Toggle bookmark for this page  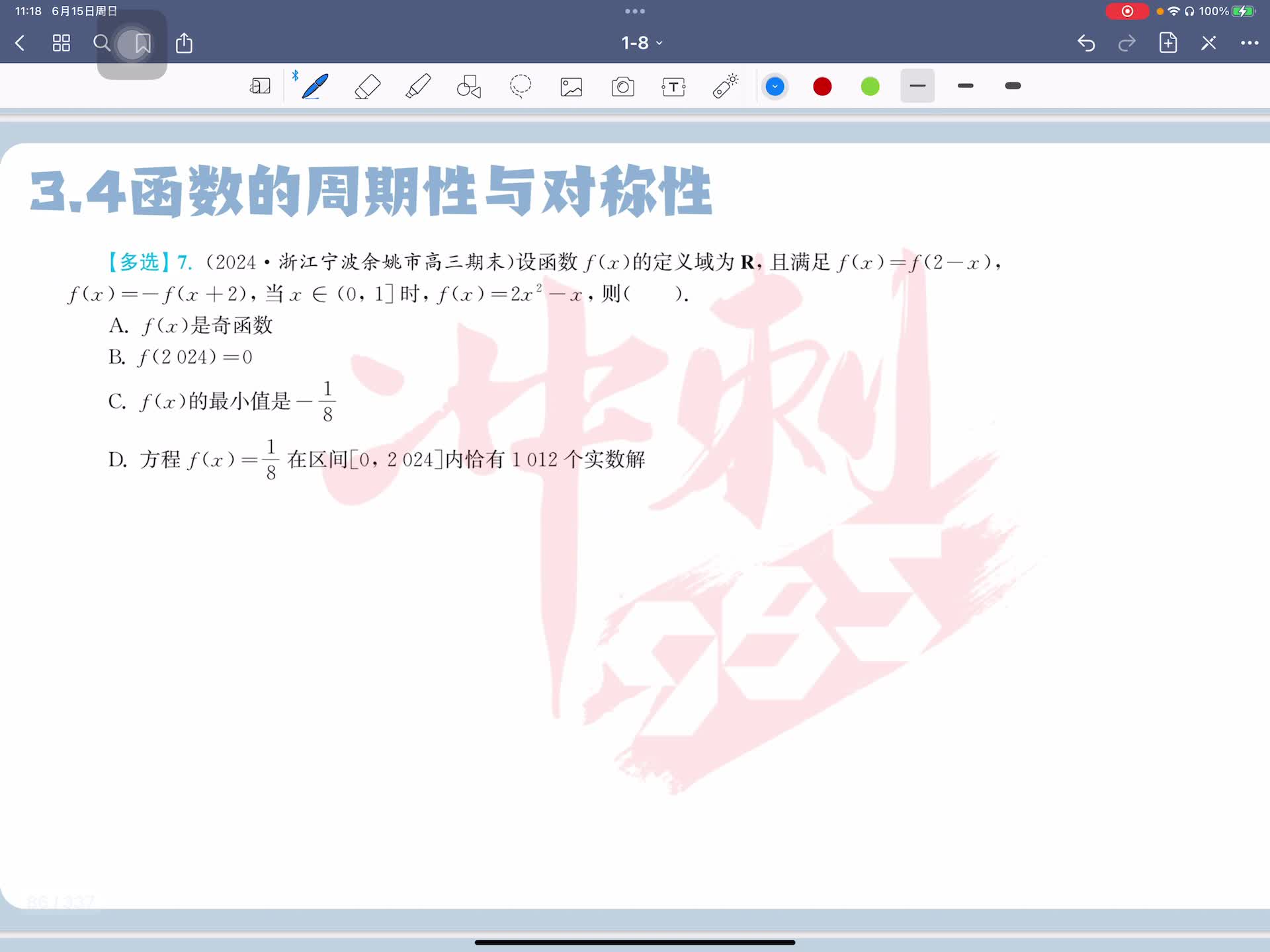142,44
